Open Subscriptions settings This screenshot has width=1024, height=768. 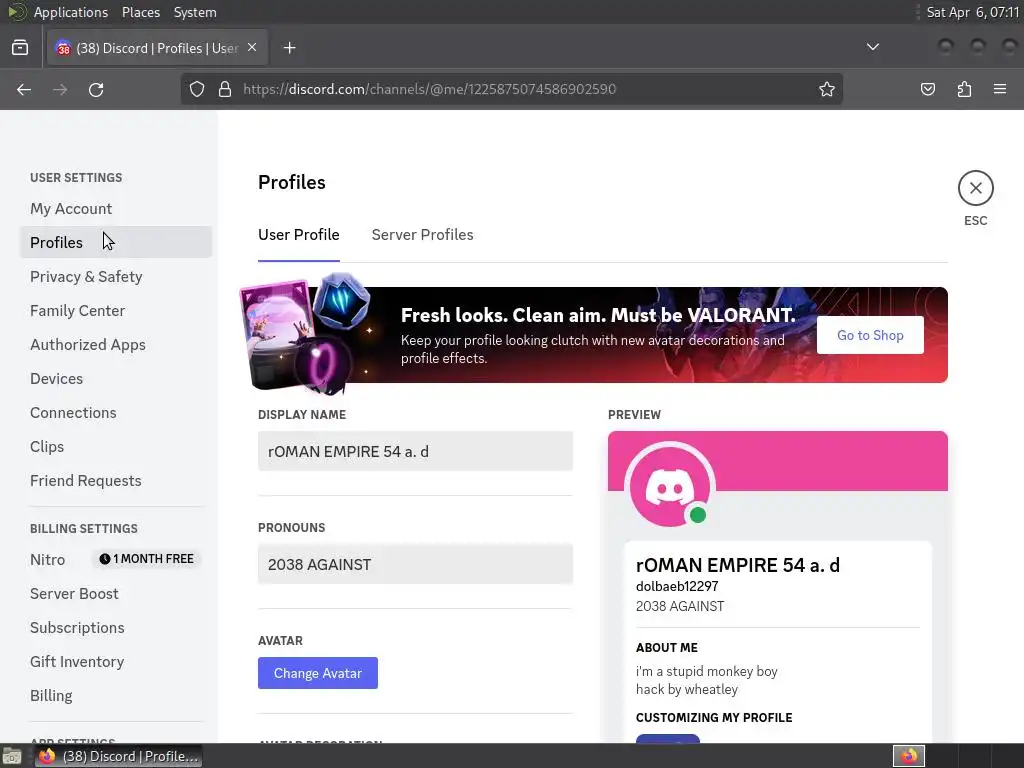(x=116, y=627)
